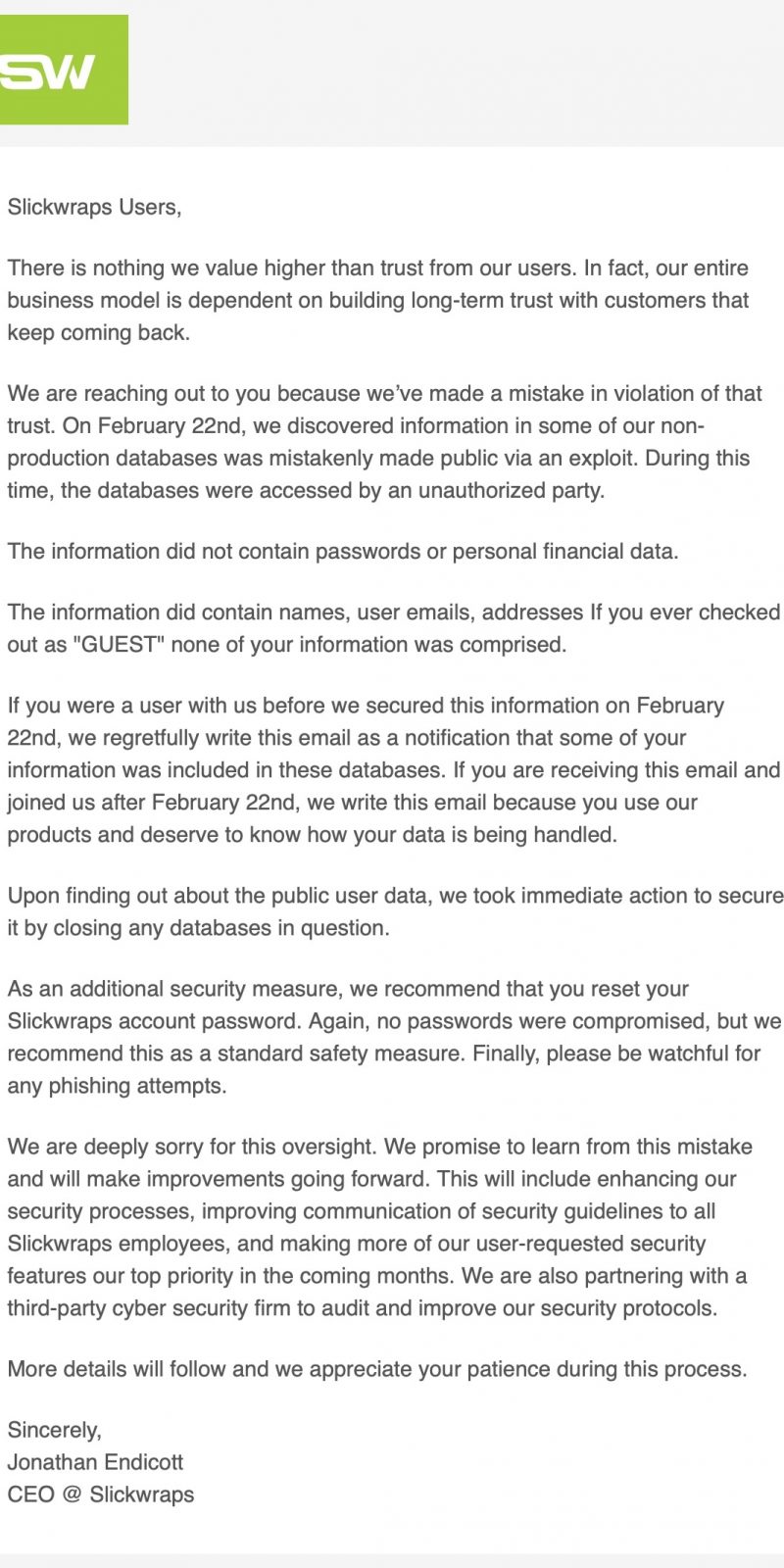Click the paragraph starting "If you were a user"
The image size is (784, 1568).
[392, 769]
